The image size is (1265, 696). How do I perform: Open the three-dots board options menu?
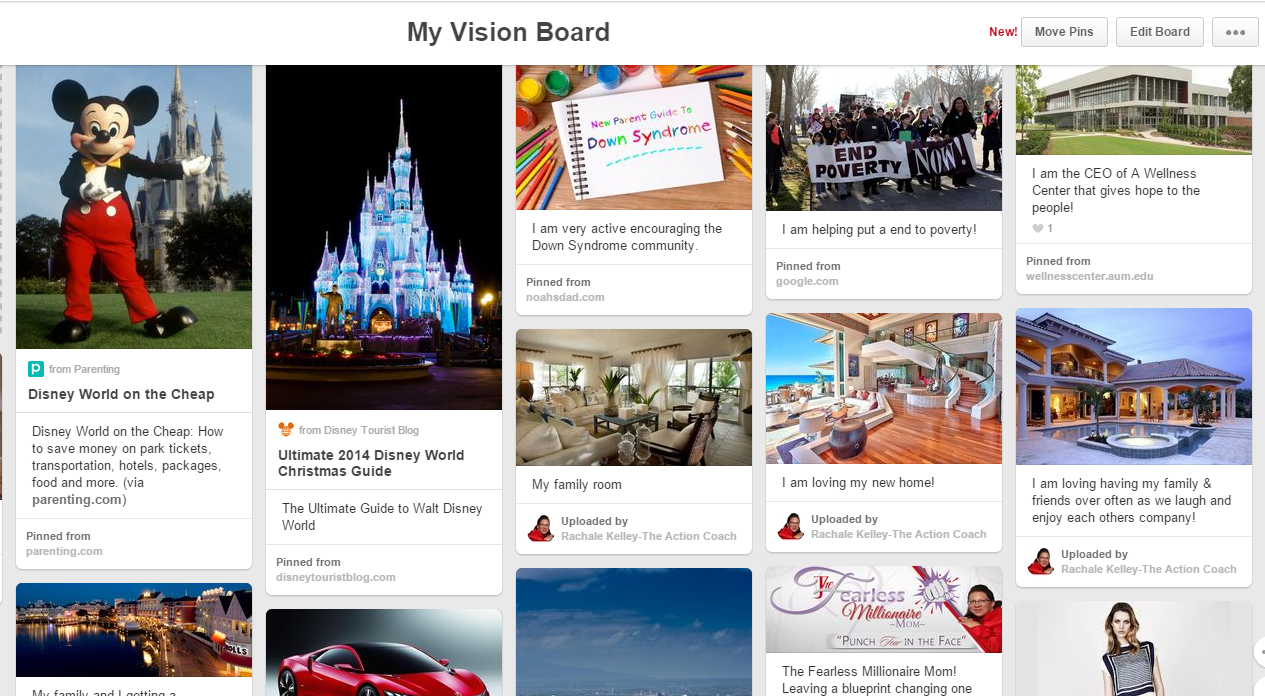coord(1235,32)
